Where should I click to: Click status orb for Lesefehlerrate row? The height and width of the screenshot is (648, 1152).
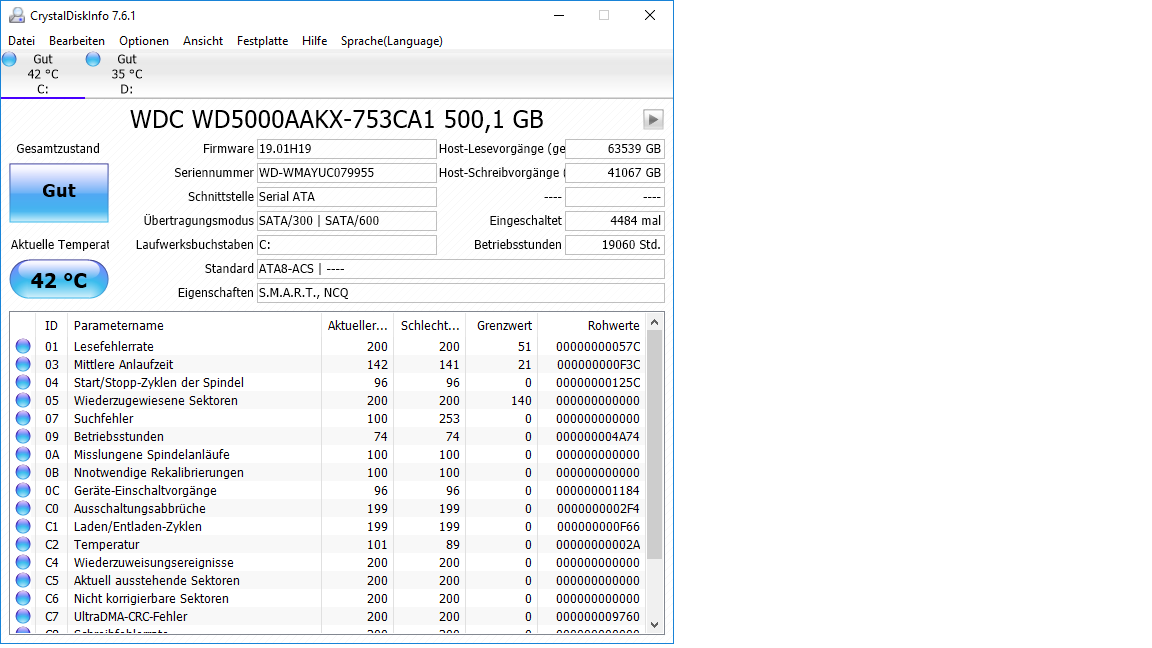click(x=24, y=346)
